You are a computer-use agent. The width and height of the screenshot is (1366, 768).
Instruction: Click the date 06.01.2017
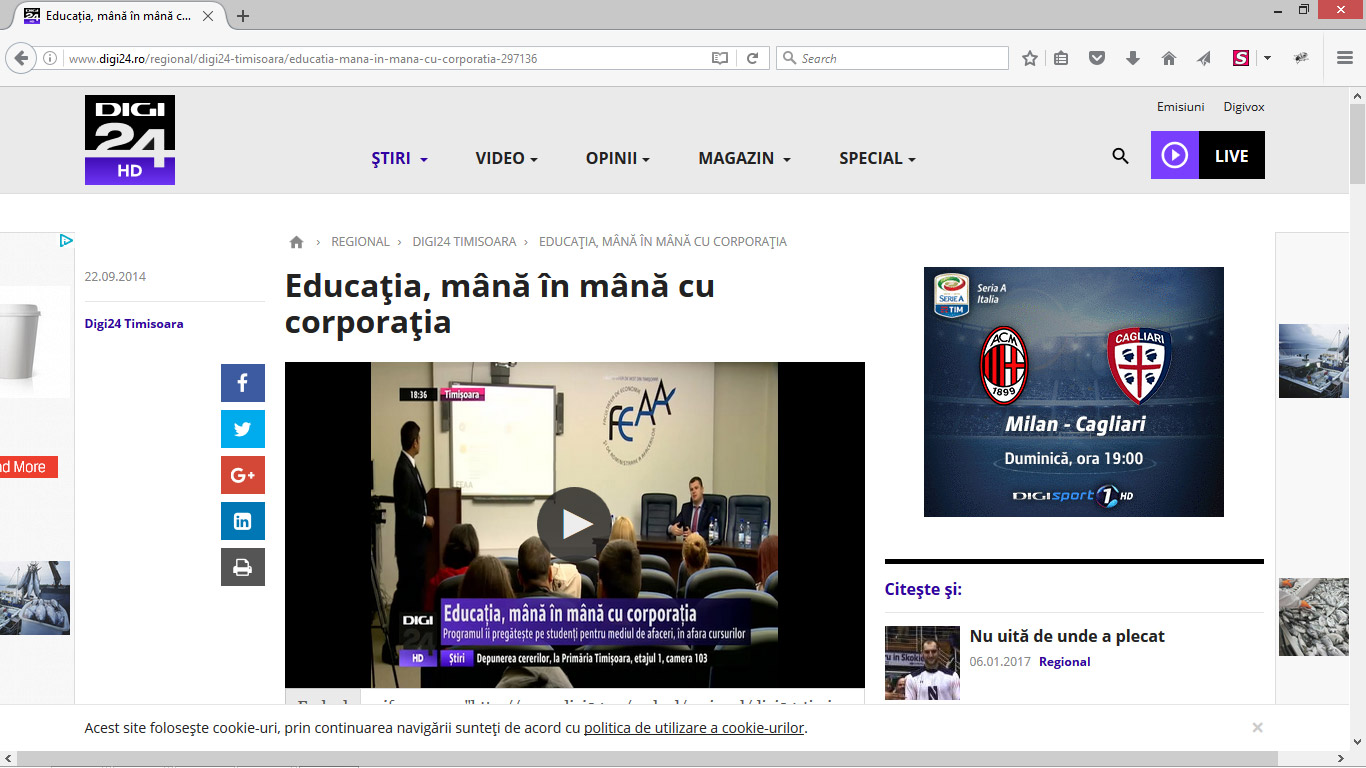(x=999, y=662)
